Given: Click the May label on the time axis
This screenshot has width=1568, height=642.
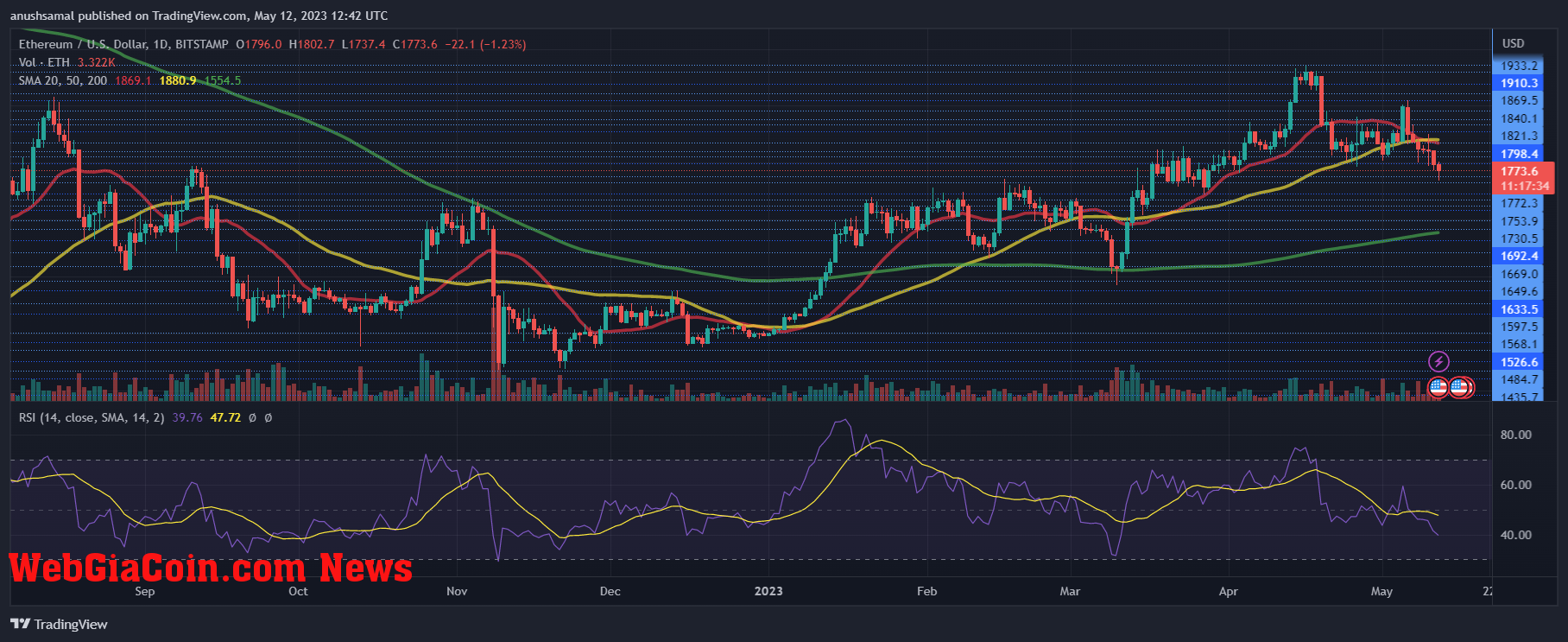Looking at the screenshot, I should pos(1381,591).
